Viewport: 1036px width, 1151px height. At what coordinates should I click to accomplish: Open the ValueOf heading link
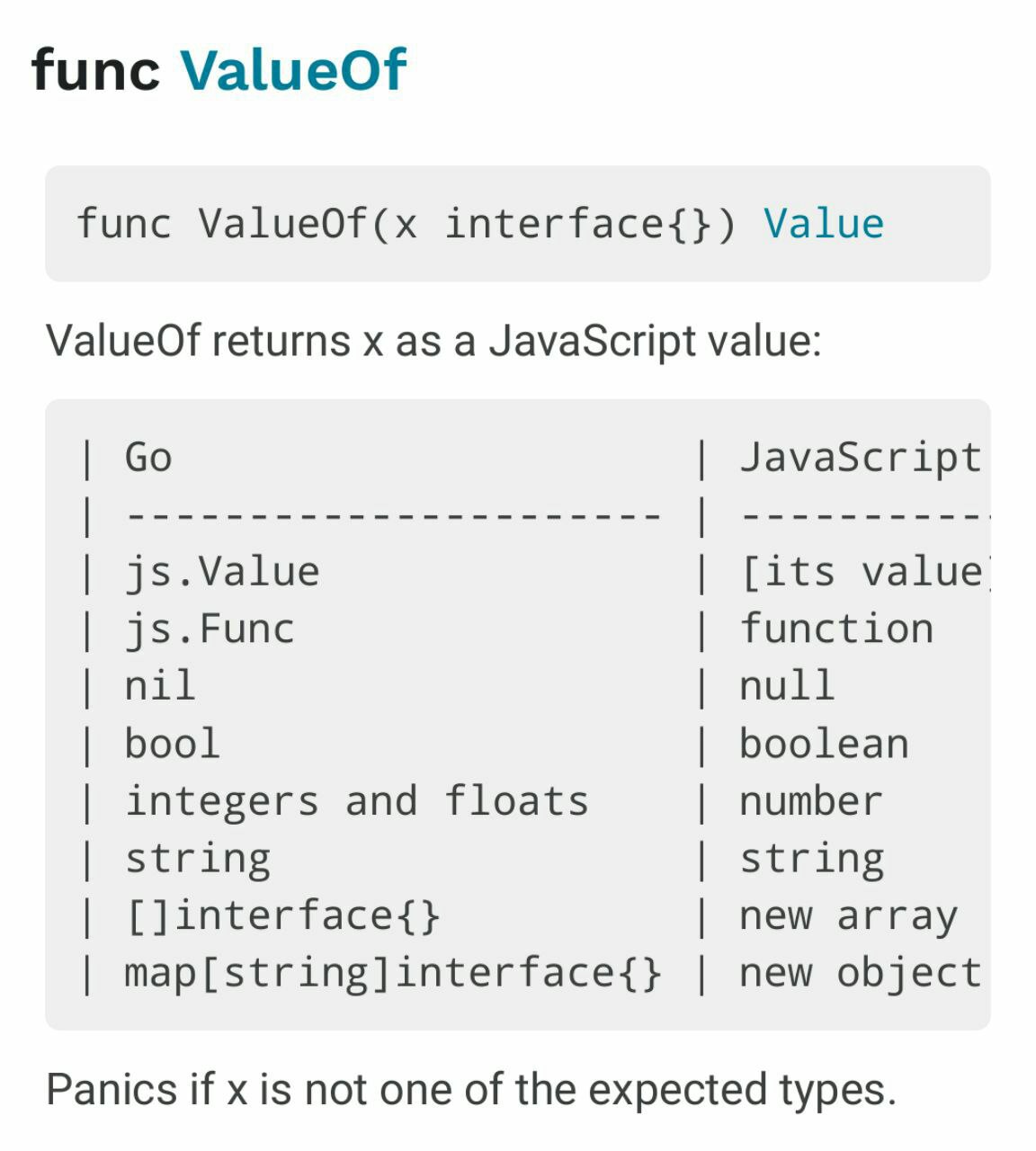293,70
